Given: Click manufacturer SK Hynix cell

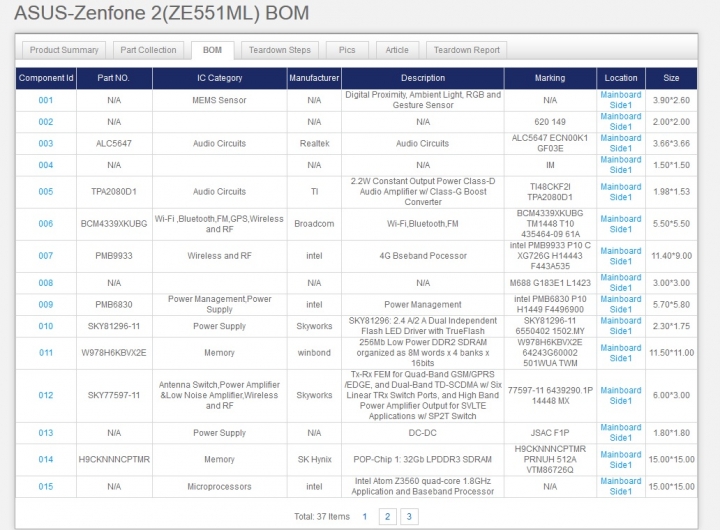Looking at the screenshot, I should click(x=315, y=459).
